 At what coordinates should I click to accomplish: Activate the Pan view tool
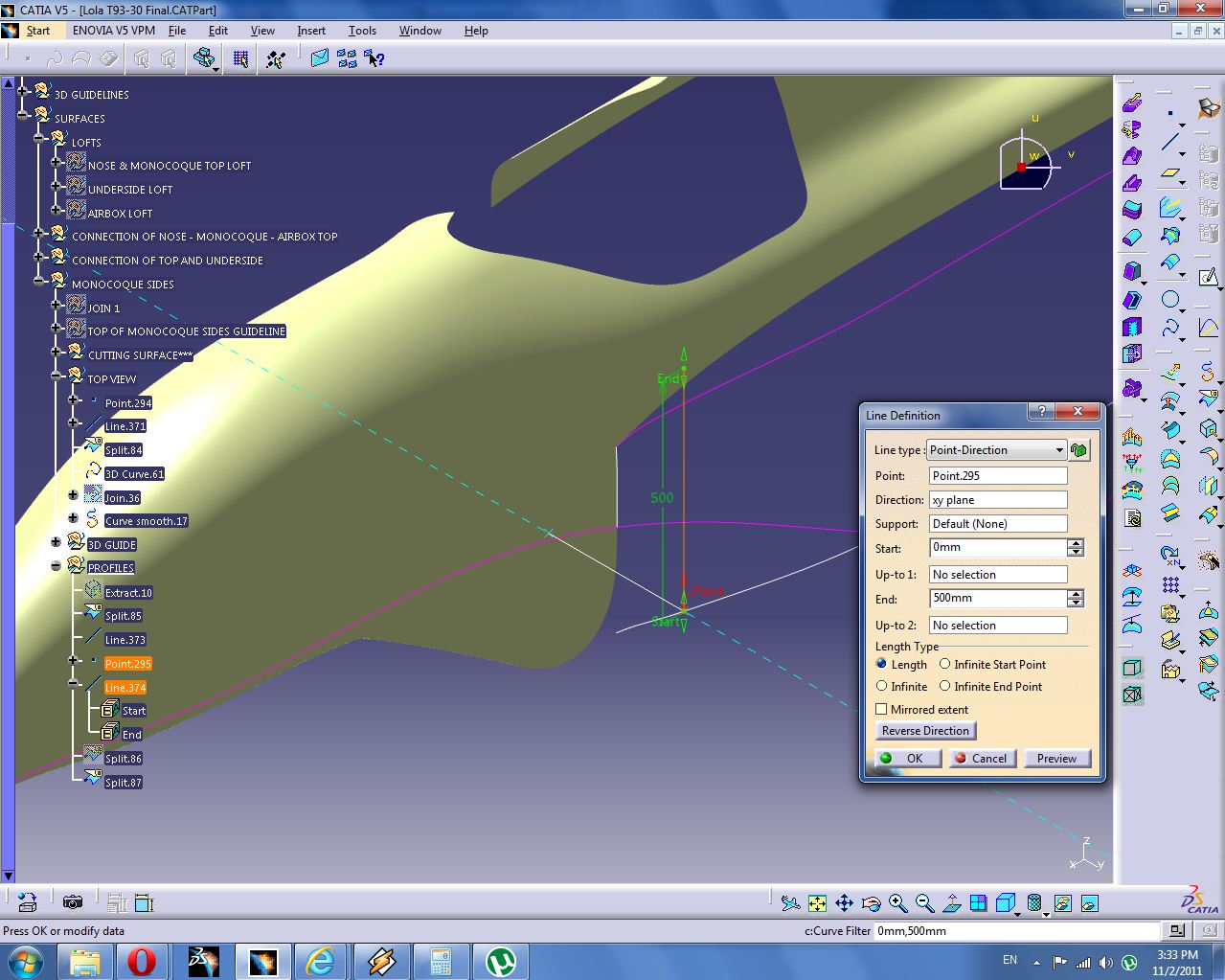844,902
